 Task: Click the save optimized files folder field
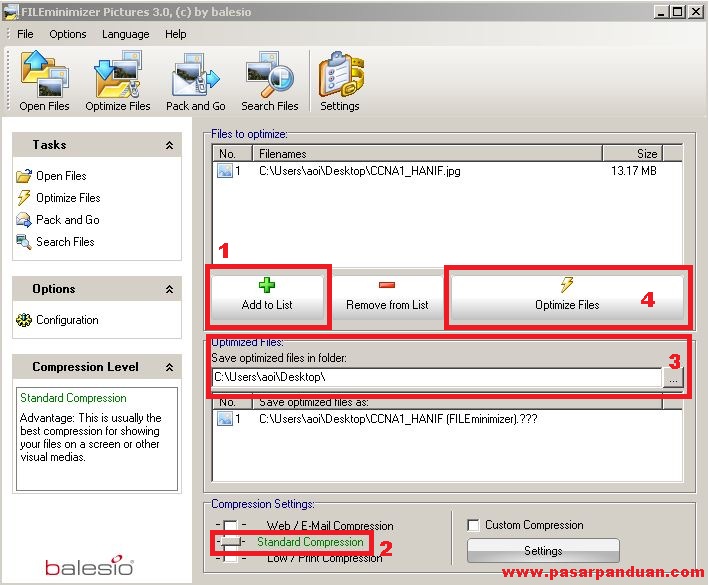[x=437, y=377]
